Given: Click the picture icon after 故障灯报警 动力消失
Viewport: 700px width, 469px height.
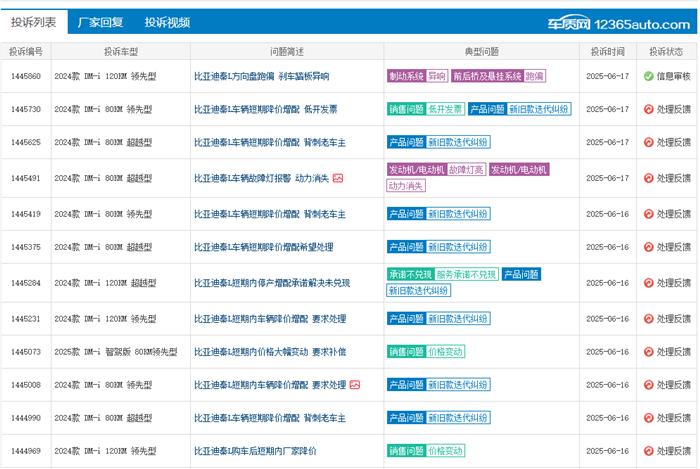Looking at the screenshot, I should point(338,178).
